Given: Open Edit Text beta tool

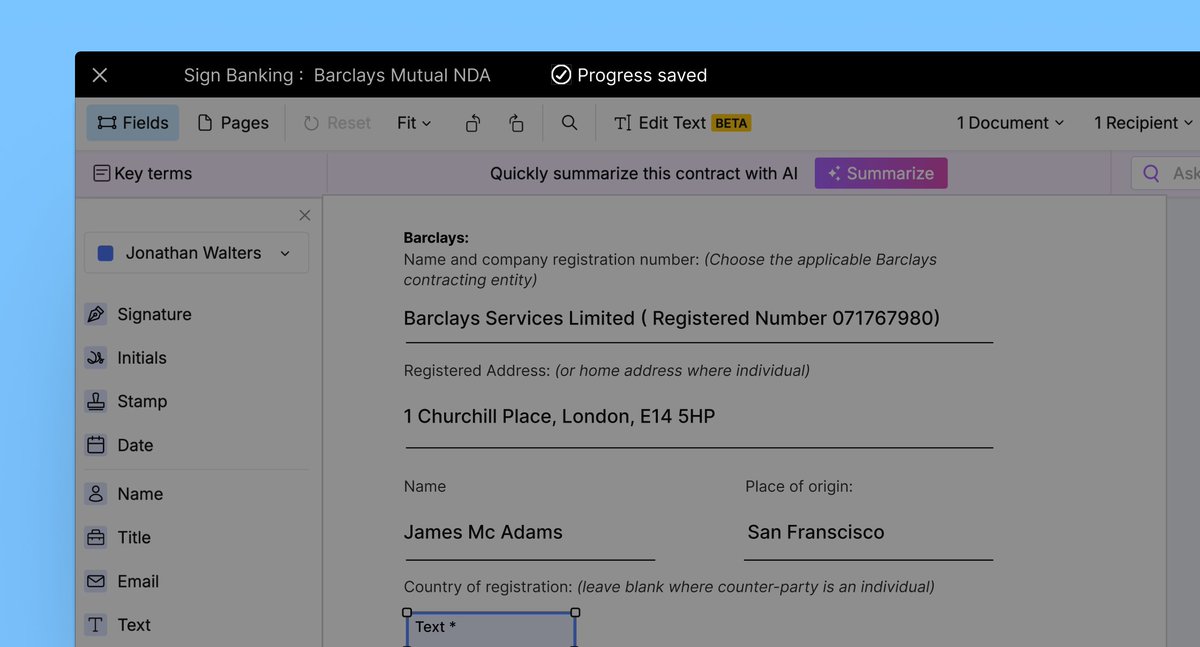Looking at the screenshot, I should tap(682, 123).
